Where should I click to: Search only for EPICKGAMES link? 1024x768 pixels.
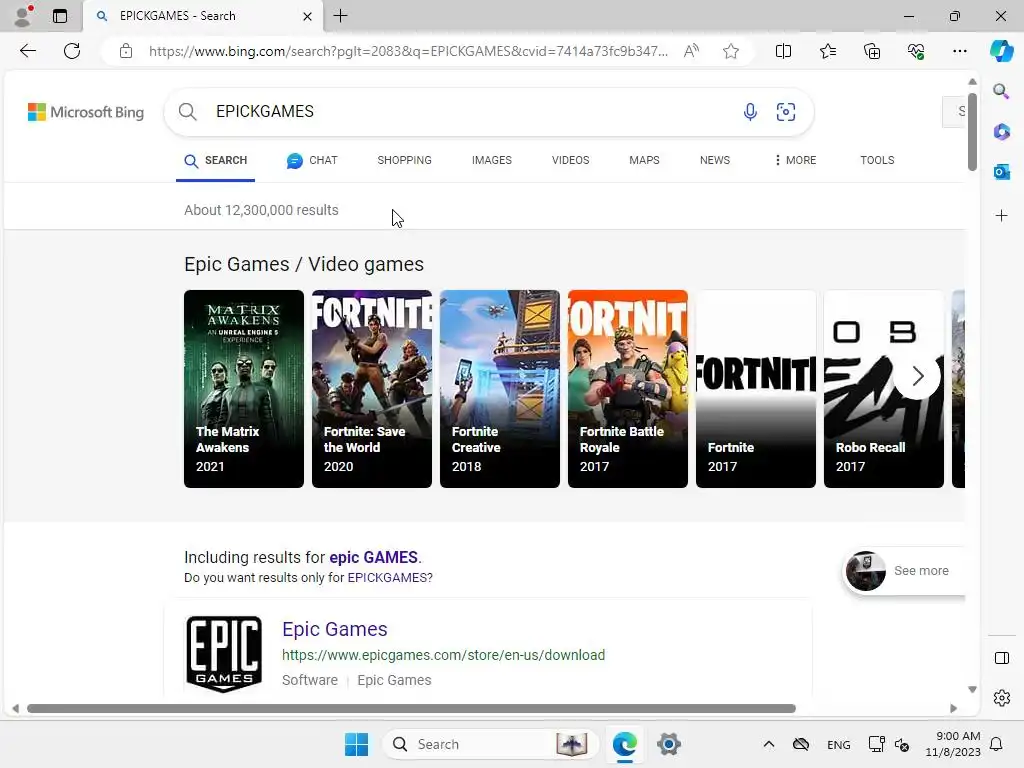click(388, 577)
